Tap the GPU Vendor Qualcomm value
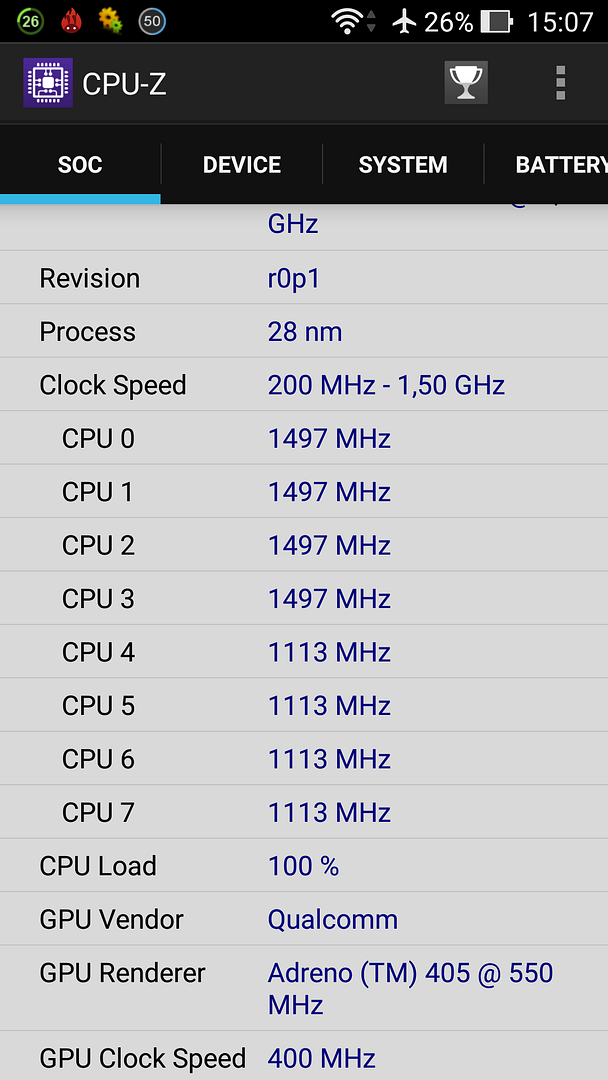Image resolution: width=608 pixels, height=1080 pixels. pos(333,920)
